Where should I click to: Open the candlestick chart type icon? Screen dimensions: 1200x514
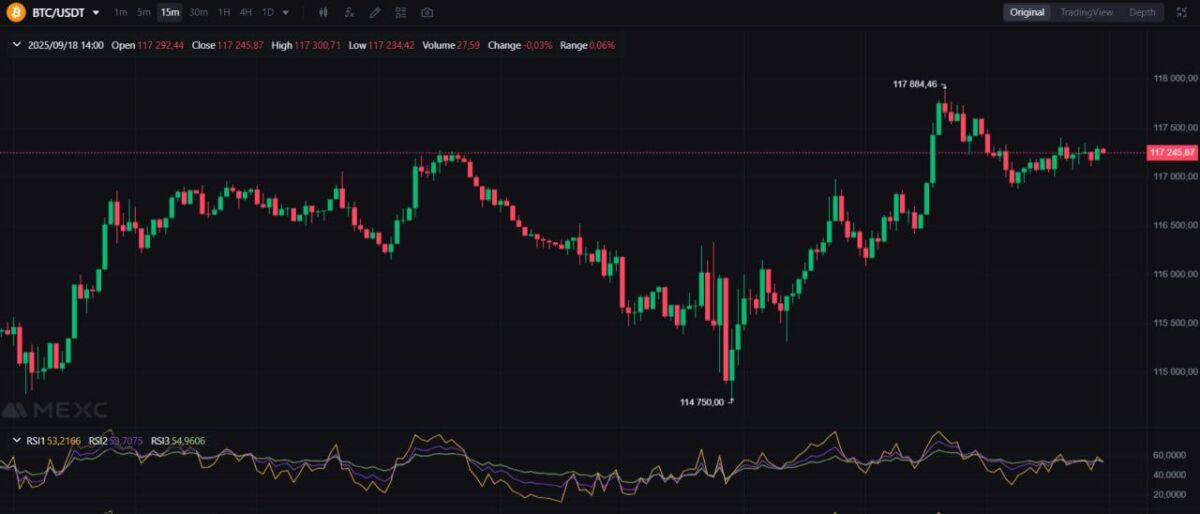323,13
